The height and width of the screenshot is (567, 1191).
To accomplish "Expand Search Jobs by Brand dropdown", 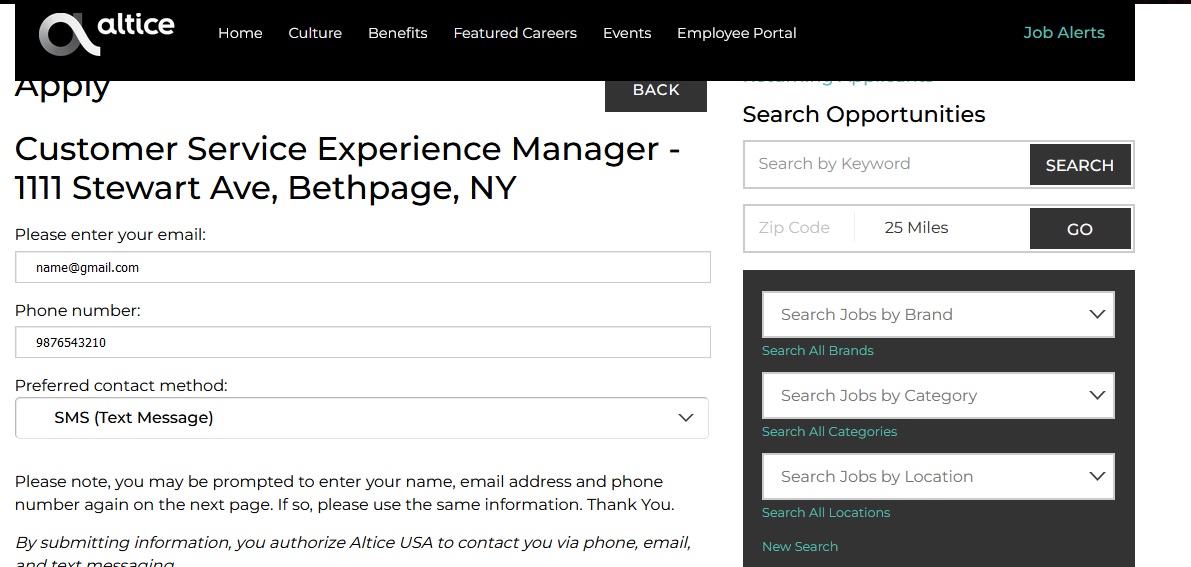I will (x=938, y=315).
